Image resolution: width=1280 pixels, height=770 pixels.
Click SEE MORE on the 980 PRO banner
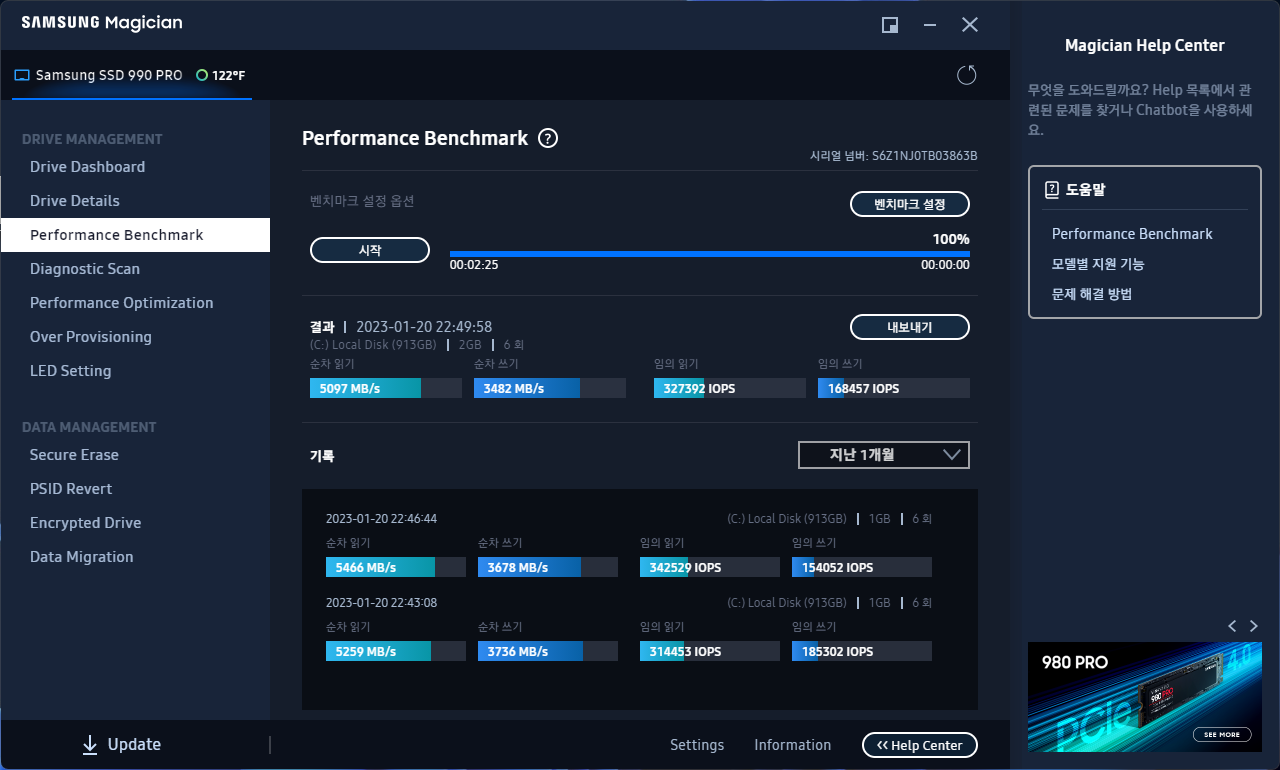point(1222,734)
